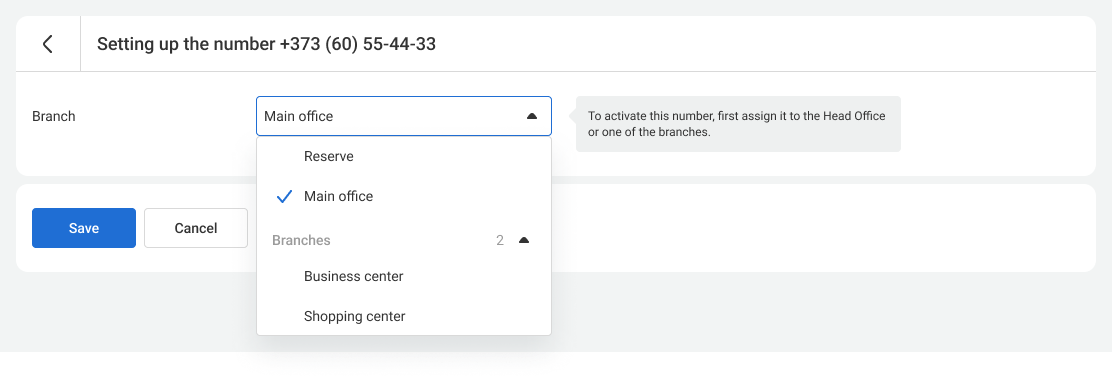
Task: Open the Branch combo box showing Main office
Action: 404,116
